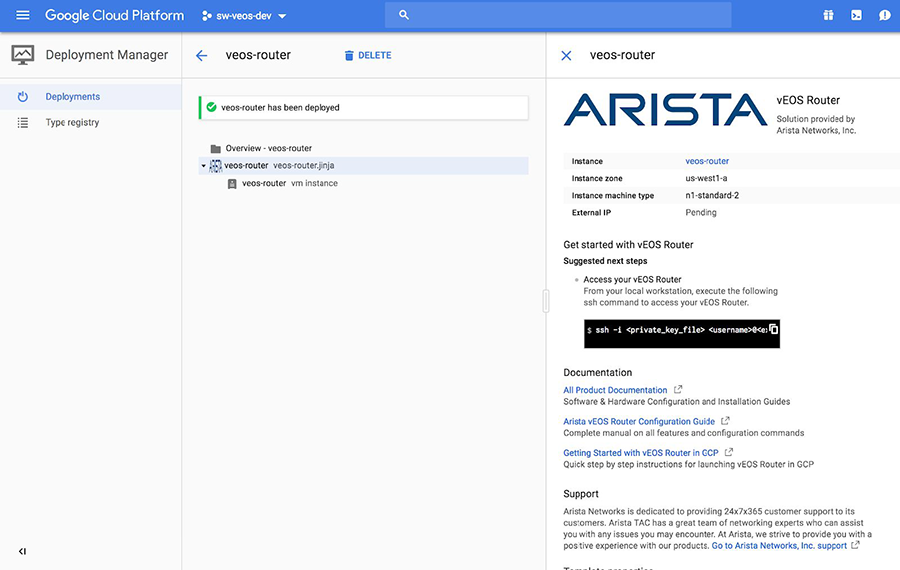Click the jinja template icon
This screenshot has height=570, width=900.
point(215,166)
